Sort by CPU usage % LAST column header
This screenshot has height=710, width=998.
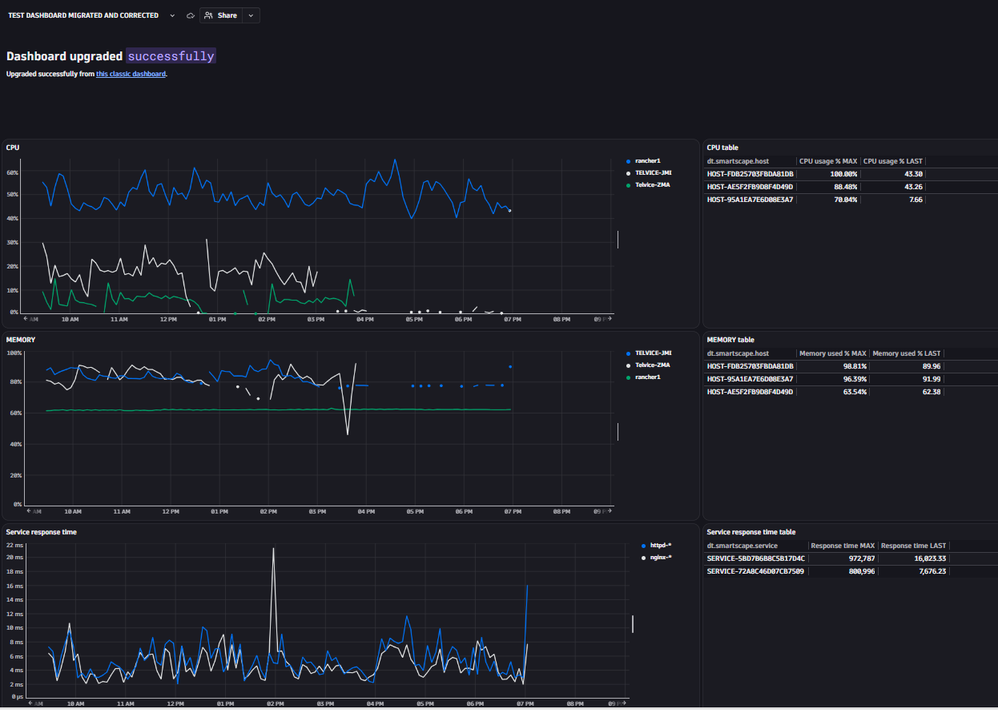pos(892,161)
